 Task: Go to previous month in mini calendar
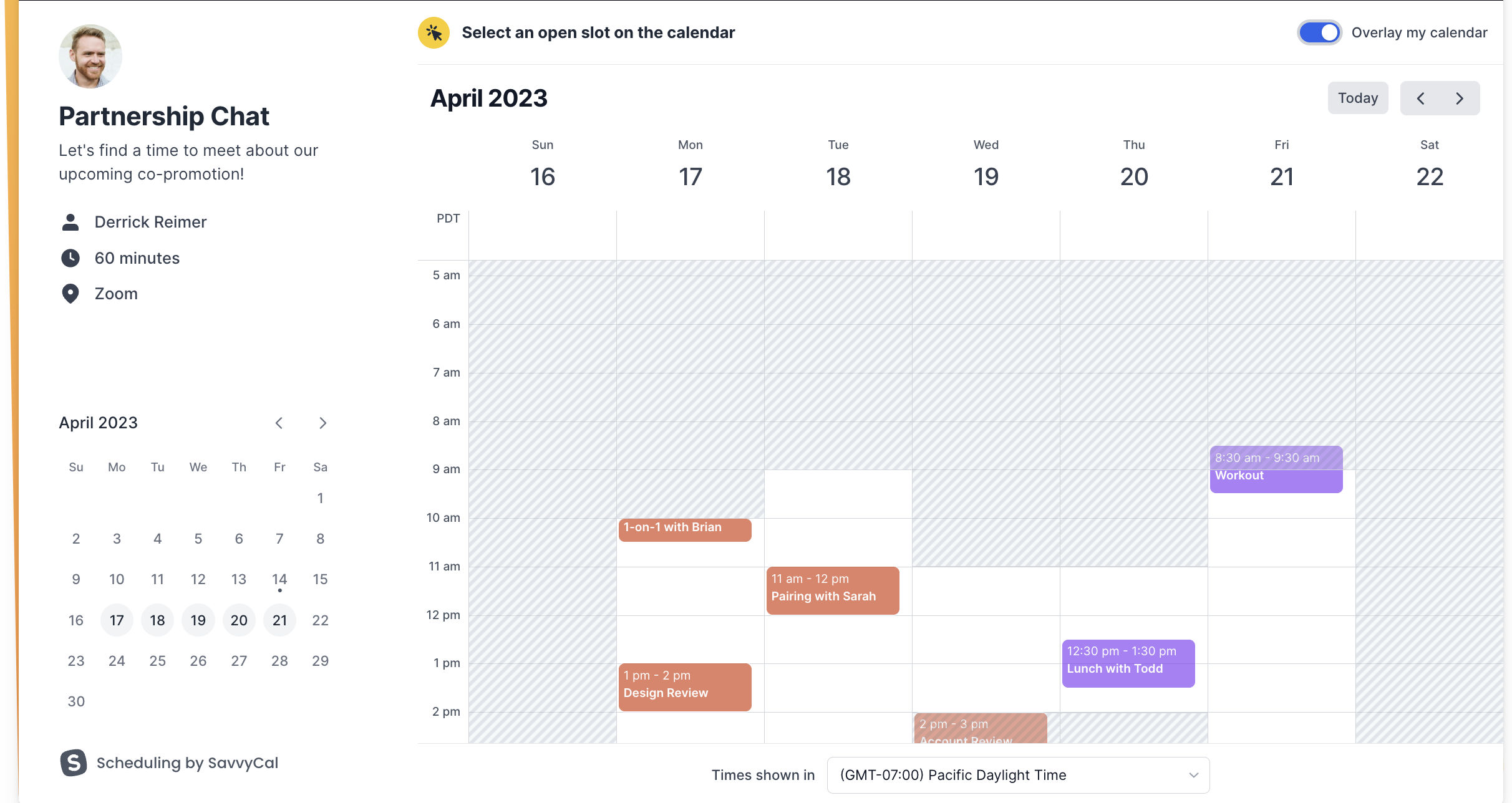(x=279, y=423)
